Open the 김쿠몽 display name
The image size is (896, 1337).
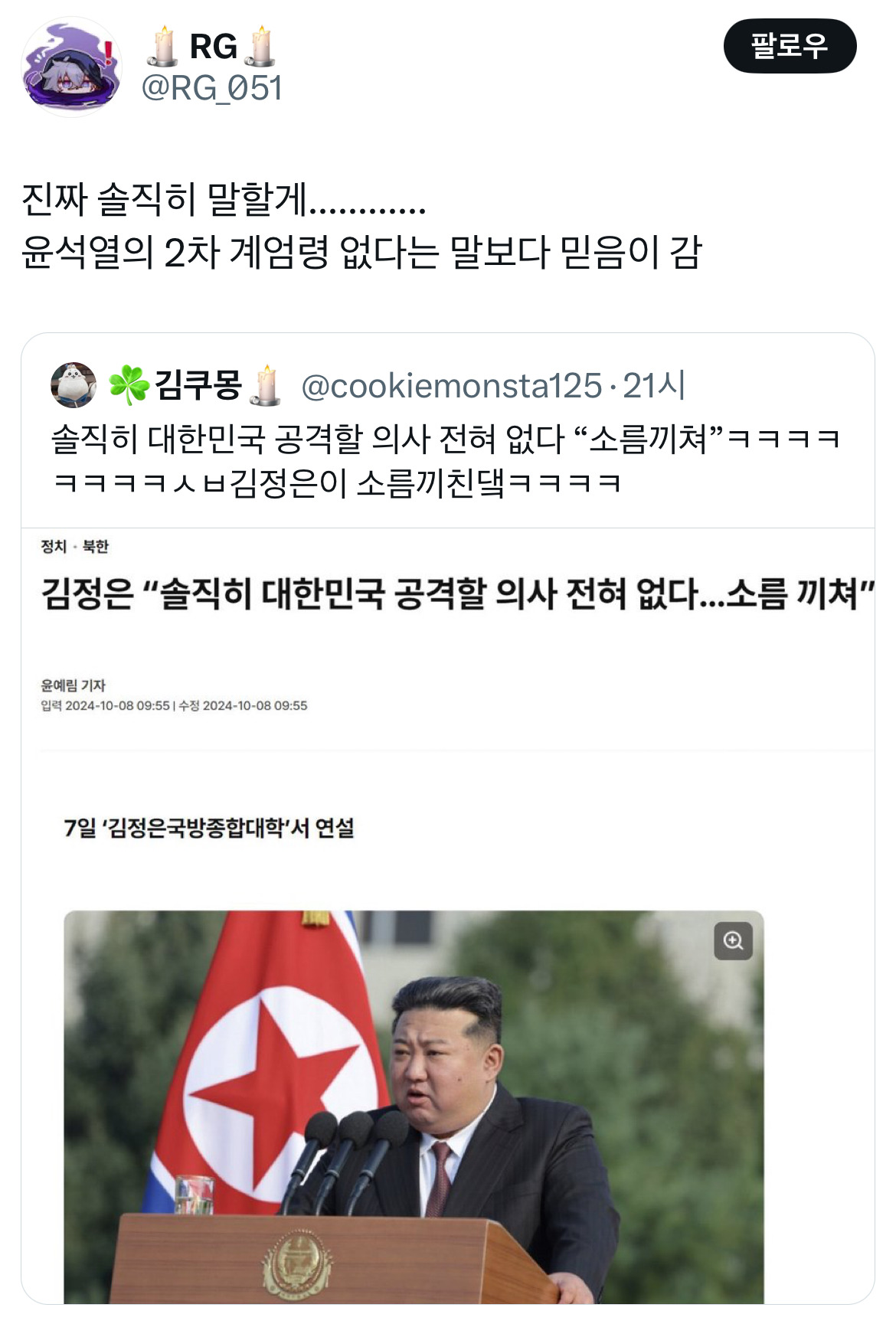(x=198, y=385)
